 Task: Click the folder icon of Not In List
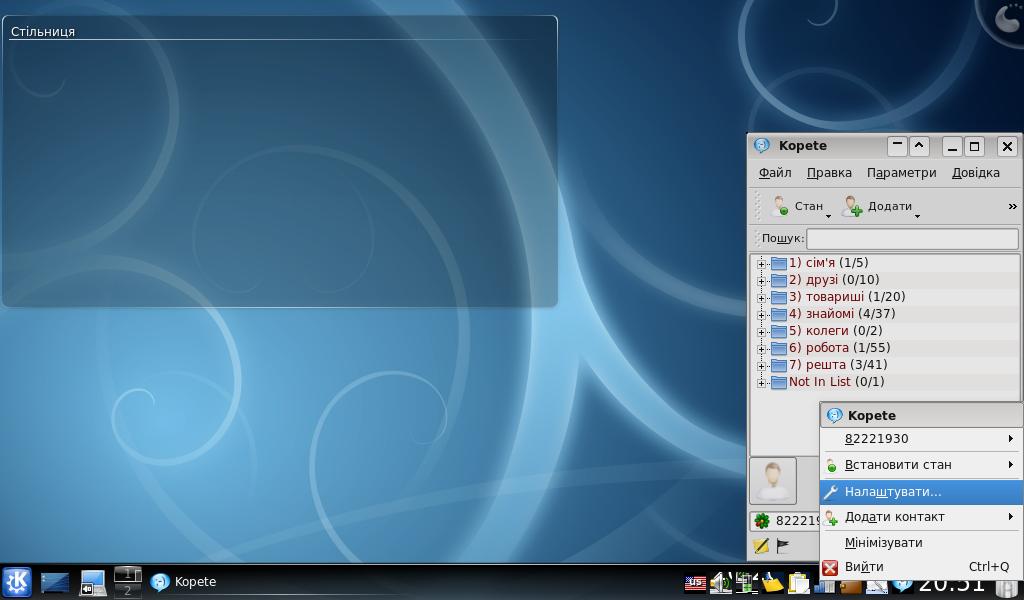[x=778, y=382]
